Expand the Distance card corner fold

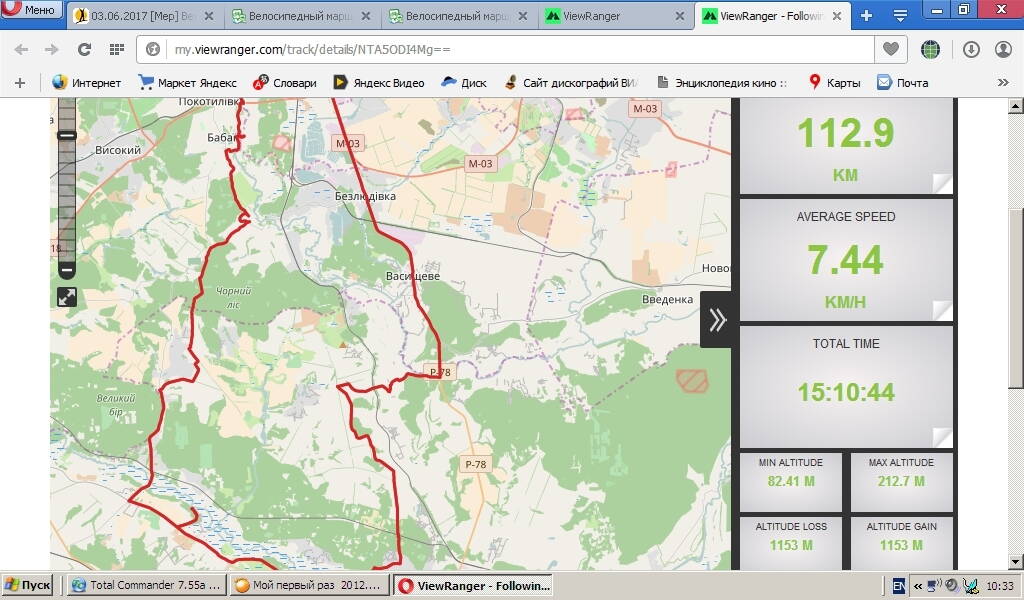coord(941,182)
